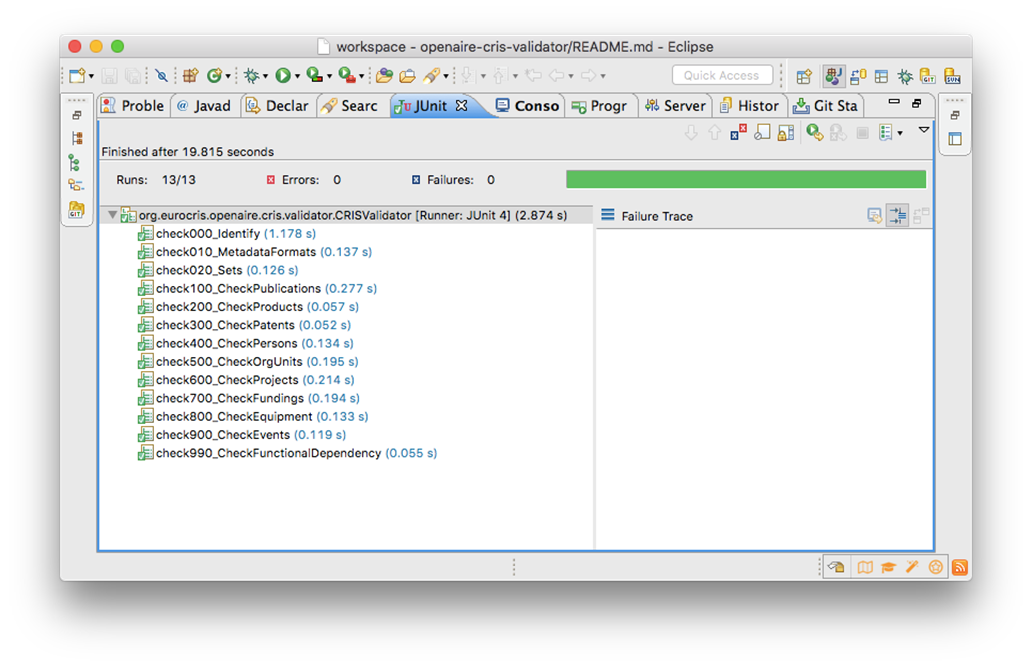Click the skip all breakpoints icon

161,76
